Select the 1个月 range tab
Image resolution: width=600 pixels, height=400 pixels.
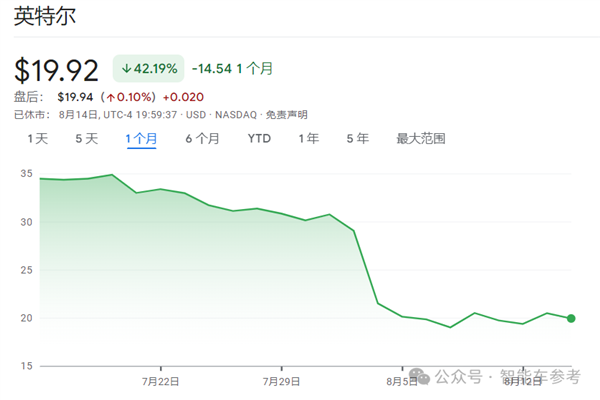[x=141, y=139]
